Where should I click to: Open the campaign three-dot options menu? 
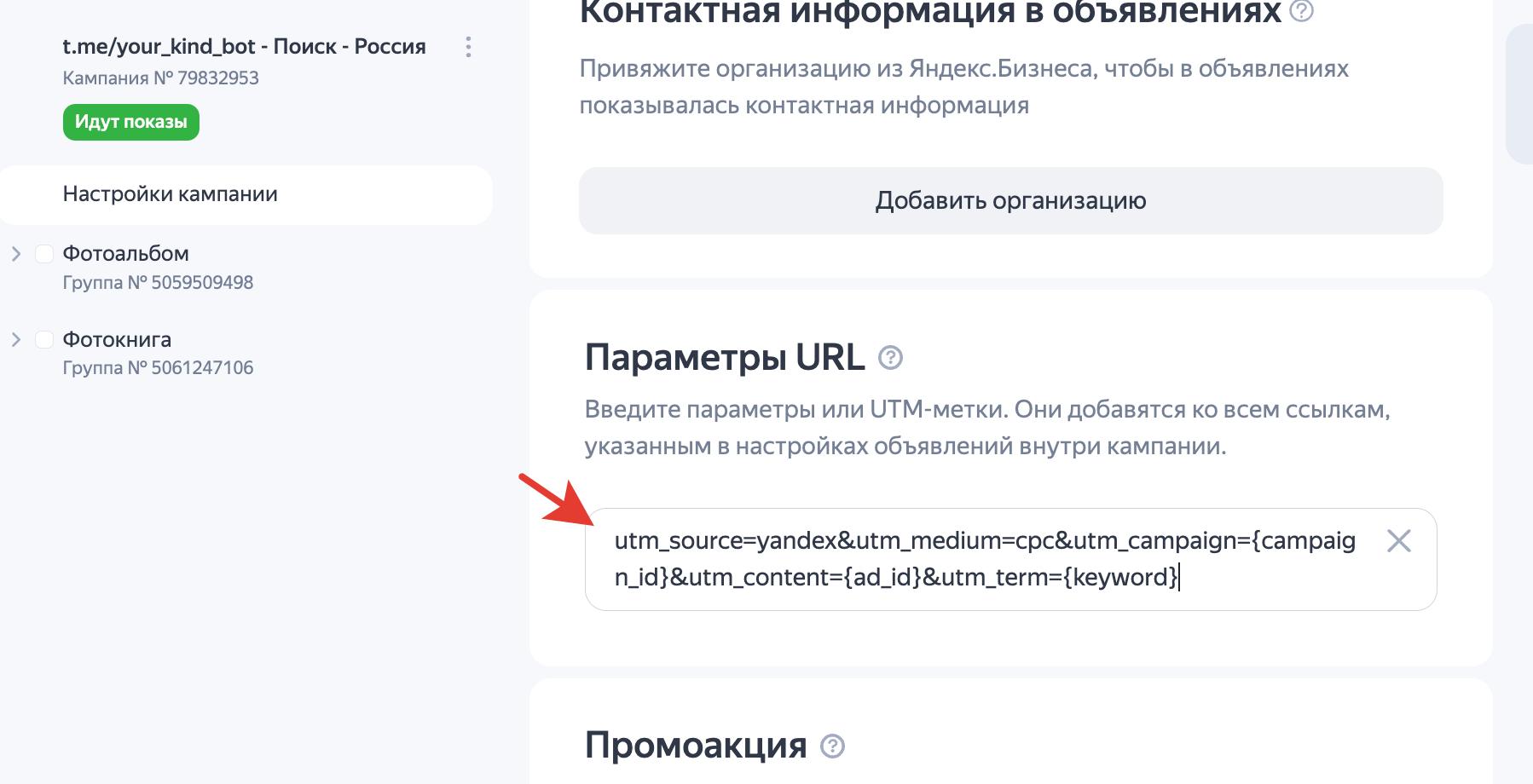pos(468,47)
